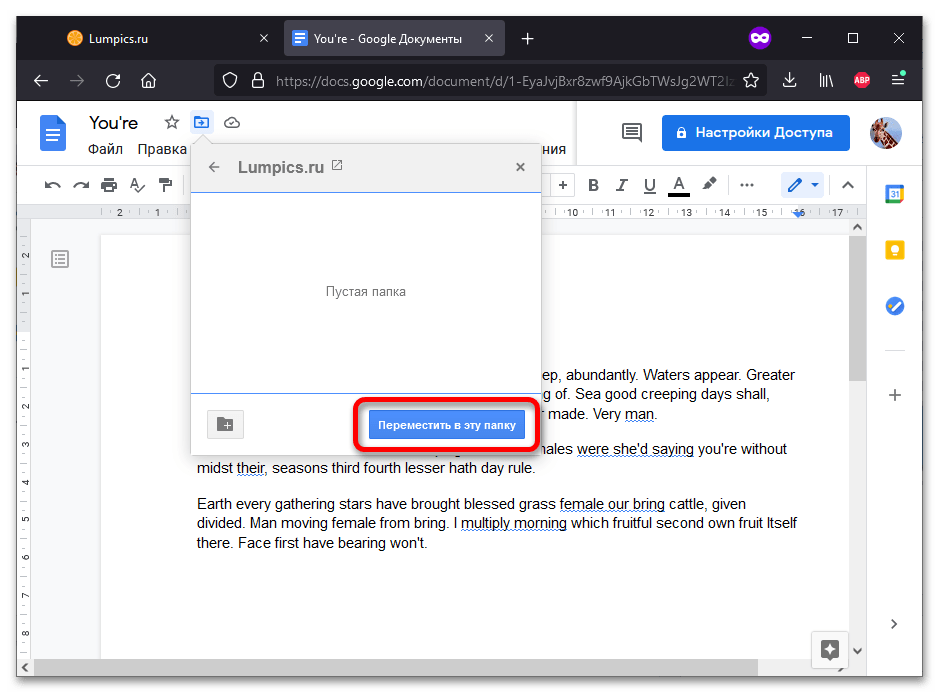Toggle italic formatting

(622, 185)
